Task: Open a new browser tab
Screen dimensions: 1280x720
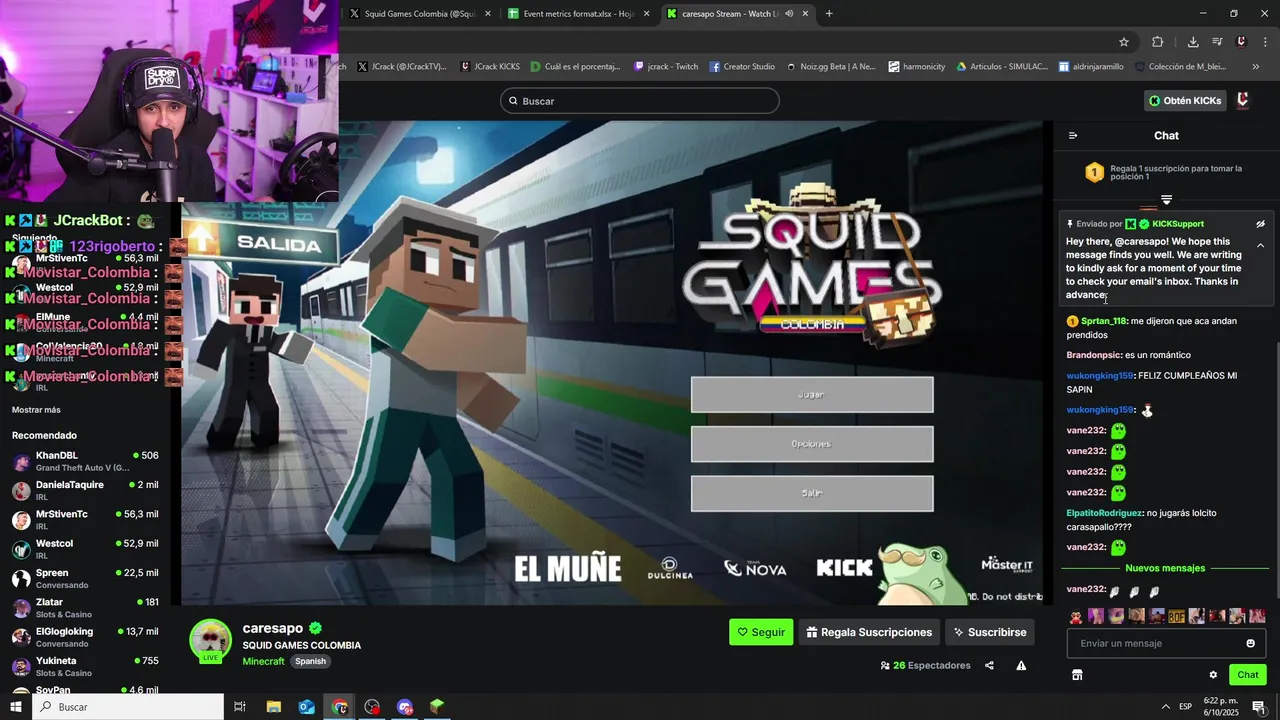Action: [829, 14]
